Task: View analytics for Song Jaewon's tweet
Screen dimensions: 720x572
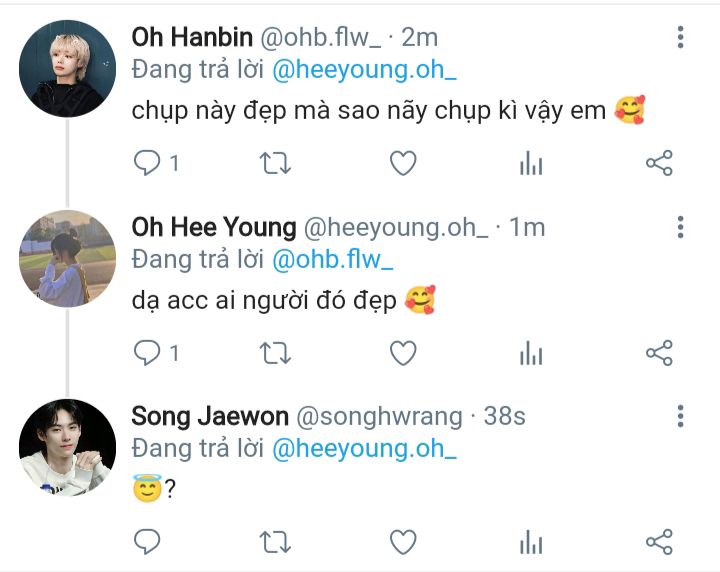Action: point(531,542)
